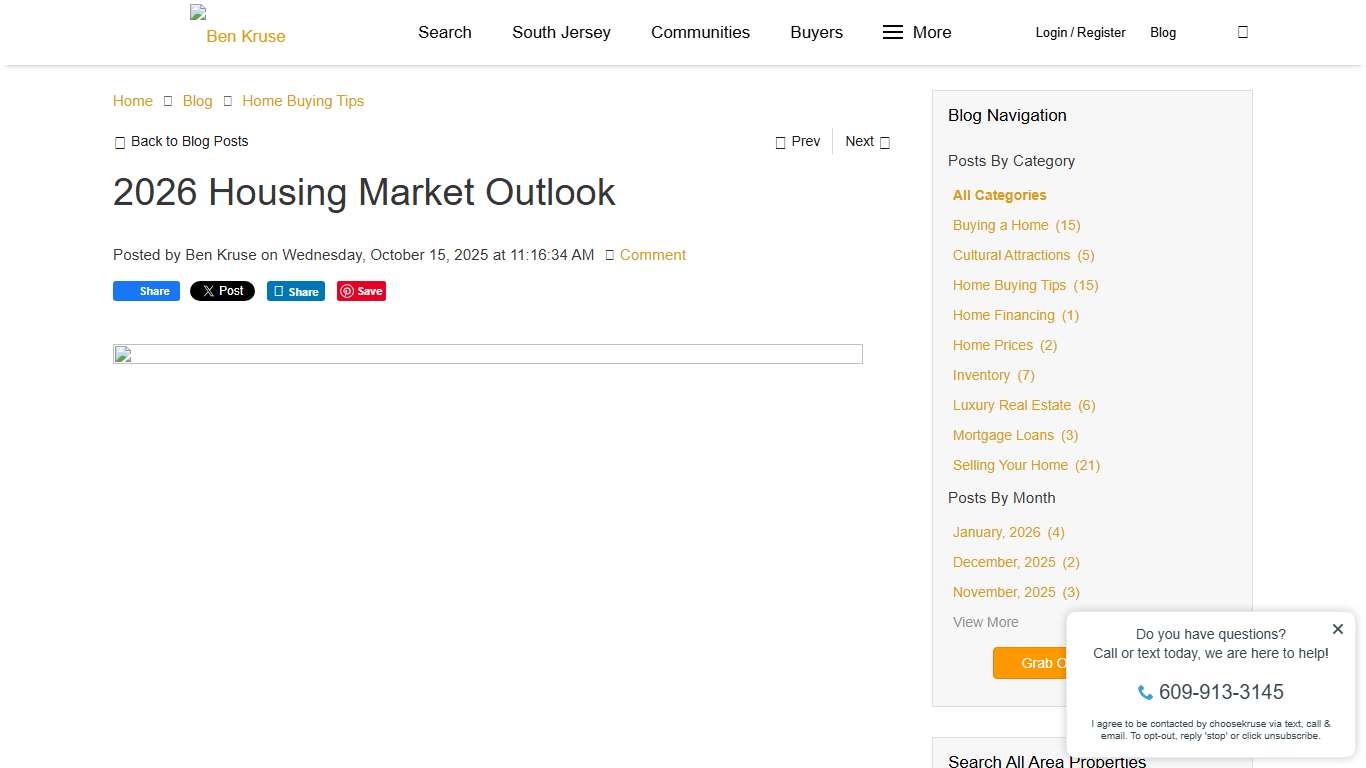Open the Buying a Home category

1000,225
